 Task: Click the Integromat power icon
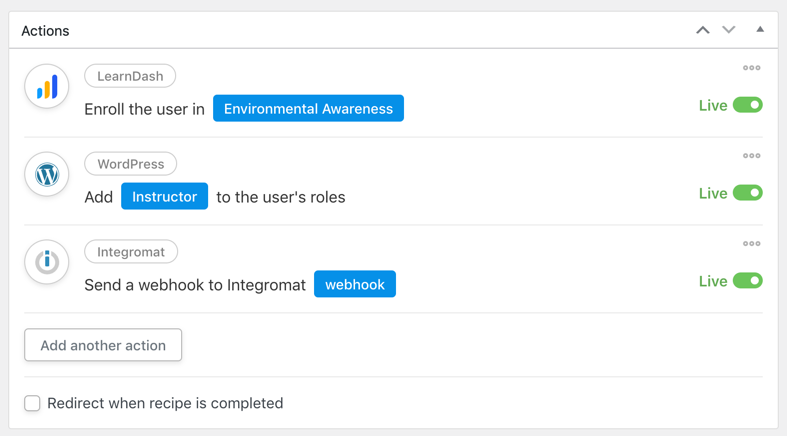(x=47, y=262)
